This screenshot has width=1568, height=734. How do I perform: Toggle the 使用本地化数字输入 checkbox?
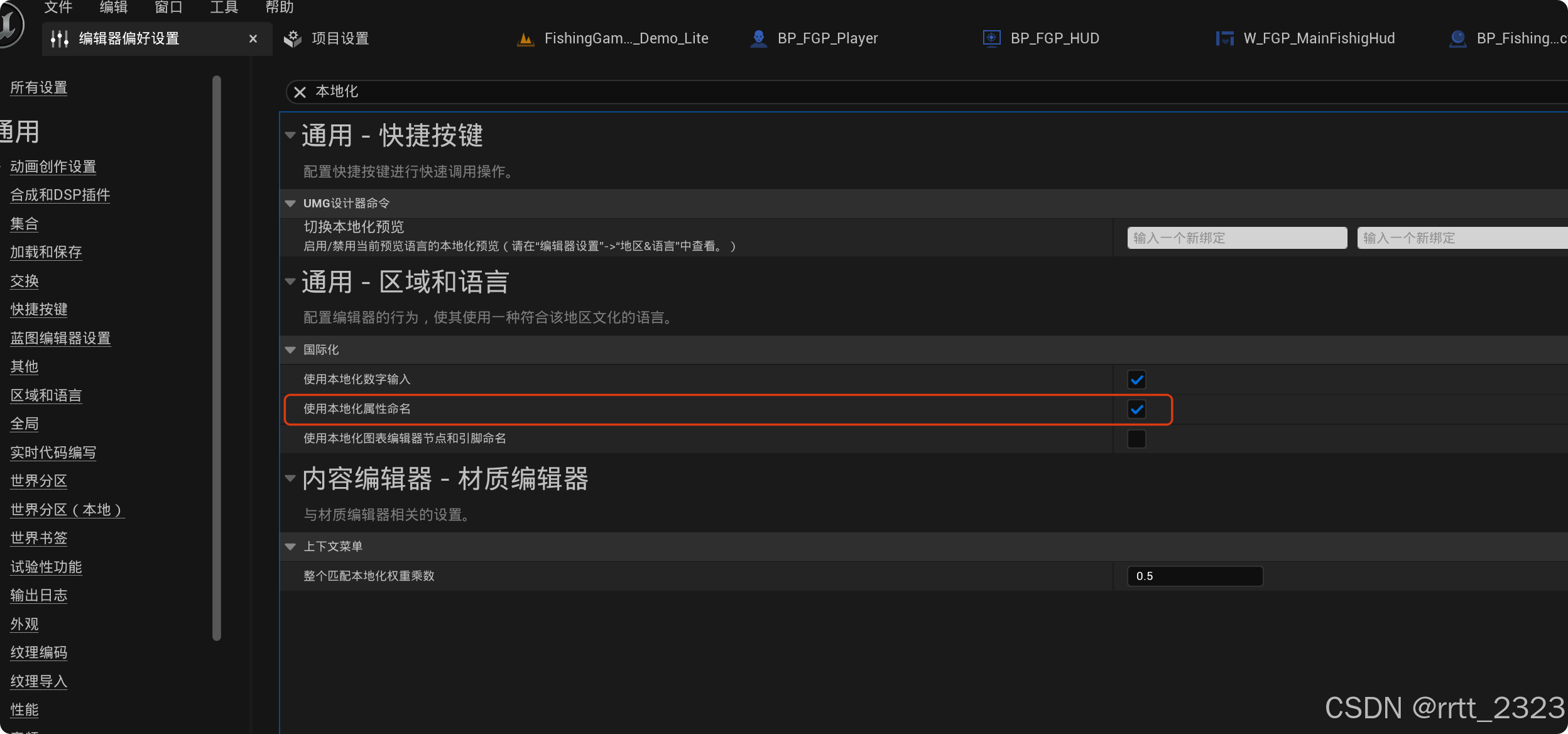[1136, 380]
